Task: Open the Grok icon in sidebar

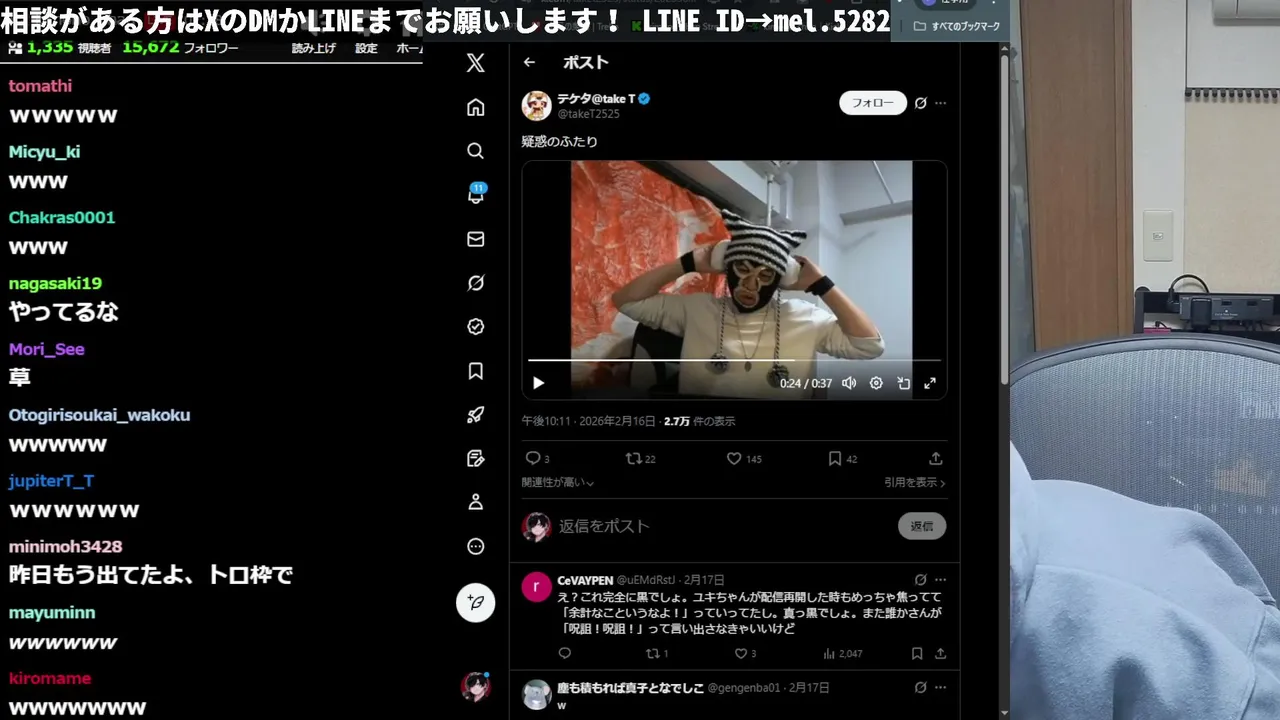Action: [476, 283]
